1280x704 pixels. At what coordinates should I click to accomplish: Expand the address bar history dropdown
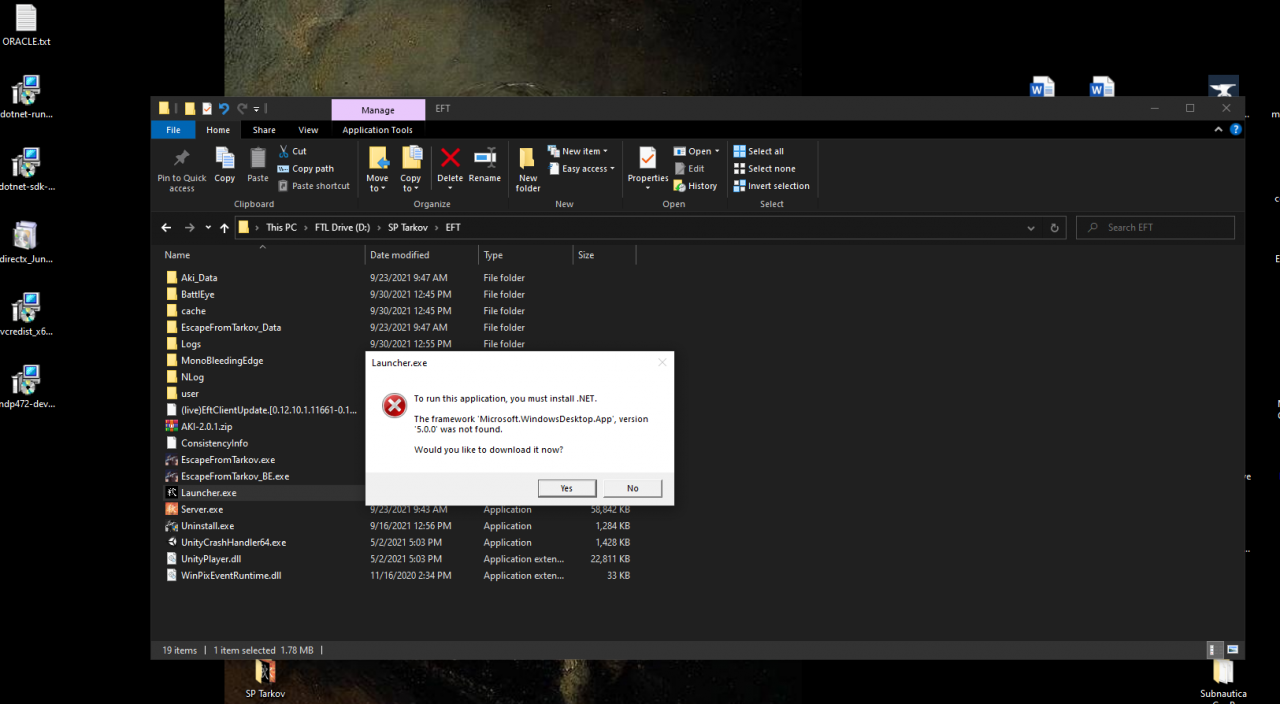(1031, 228)
